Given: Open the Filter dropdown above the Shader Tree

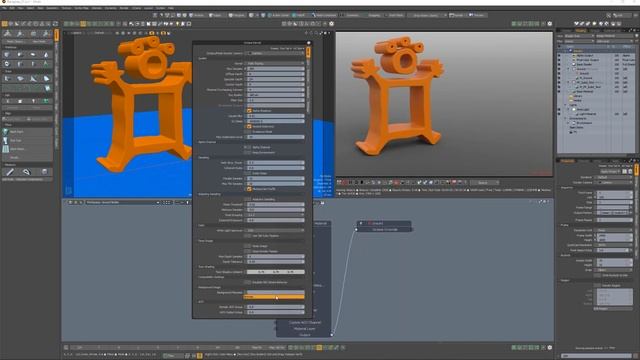Looking at the screenshot, I should coord(580,41).
